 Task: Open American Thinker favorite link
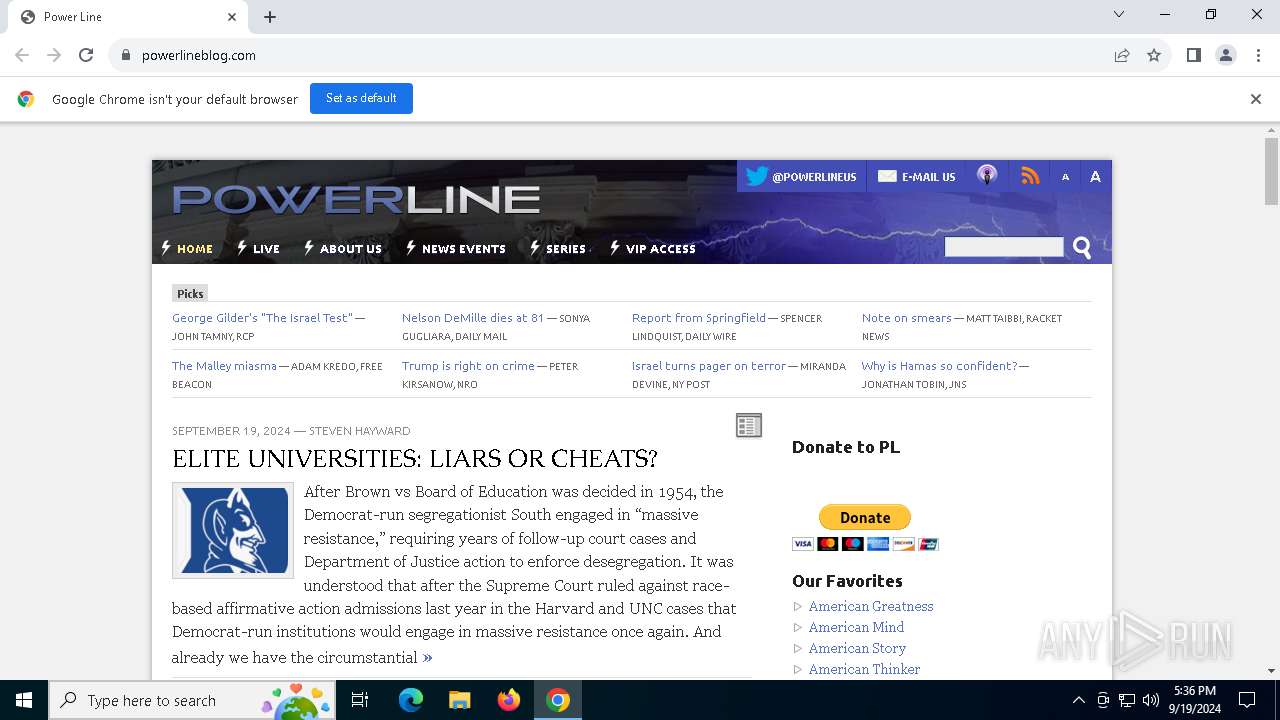click(x=864, y=669)
